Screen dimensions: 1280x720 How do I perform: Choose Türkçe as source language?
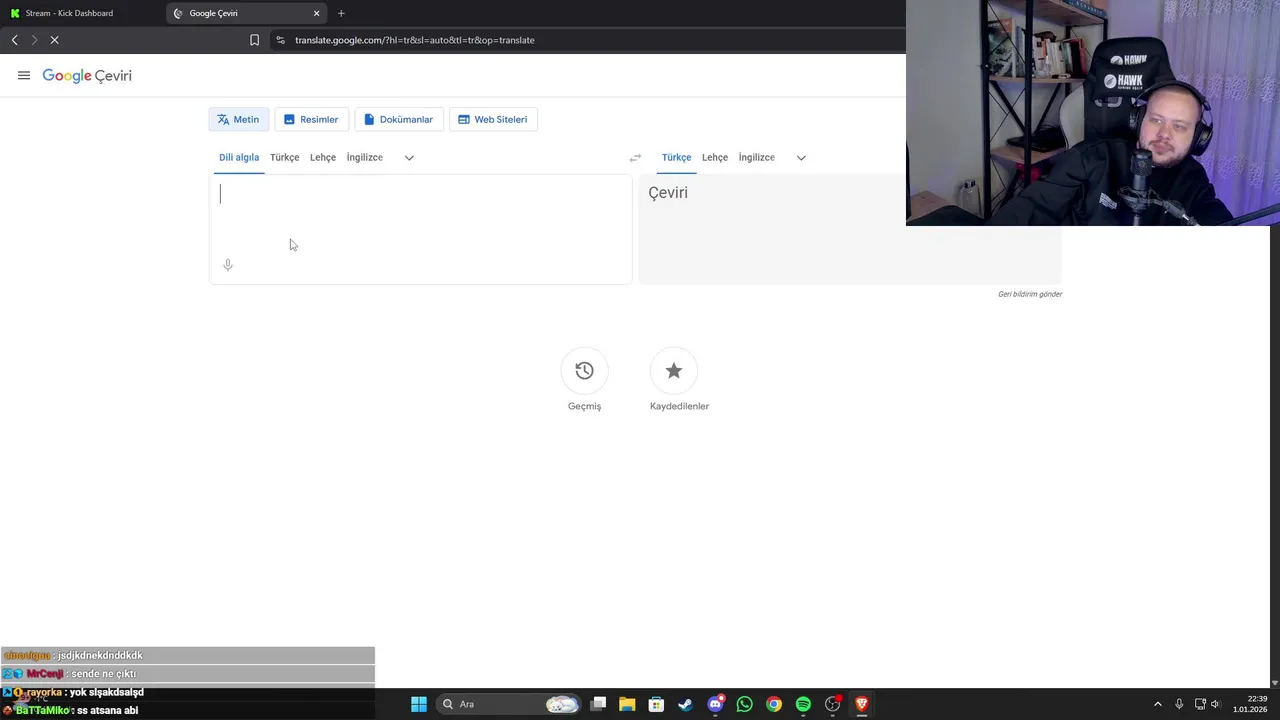point(284,157)
